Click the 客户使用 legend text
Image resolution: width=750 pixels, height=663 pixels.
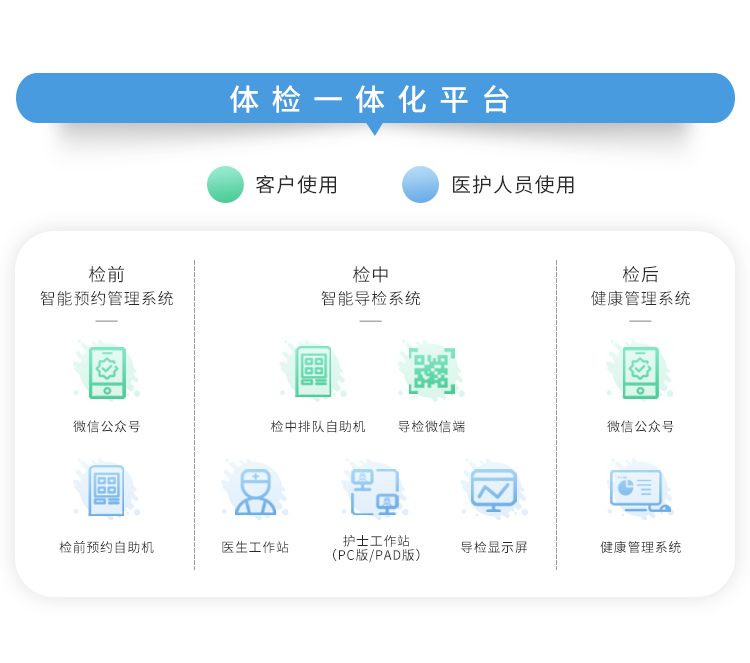coord(296,185)
